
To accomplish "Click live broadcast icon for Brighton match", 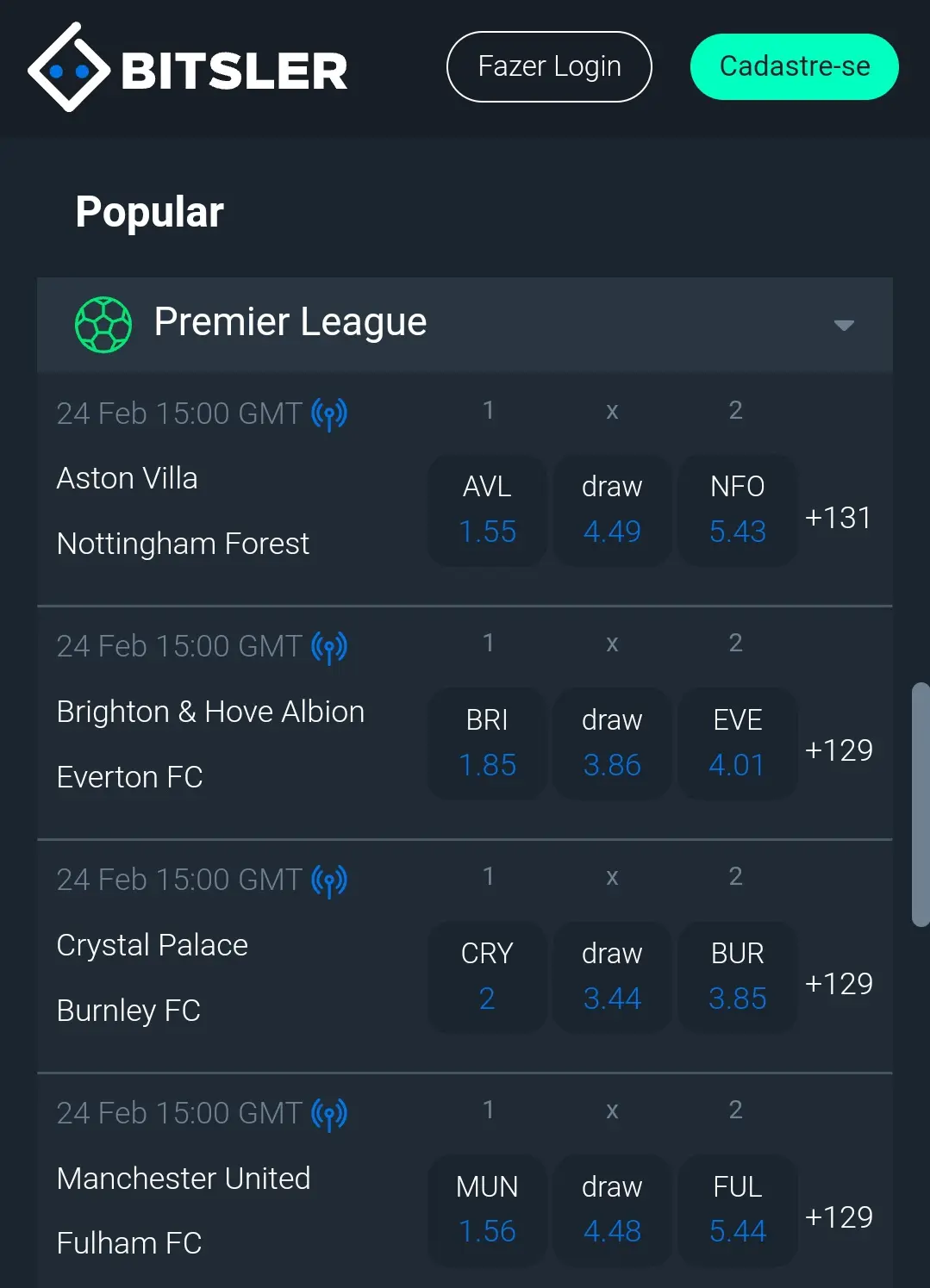I will tap(329, 647).
